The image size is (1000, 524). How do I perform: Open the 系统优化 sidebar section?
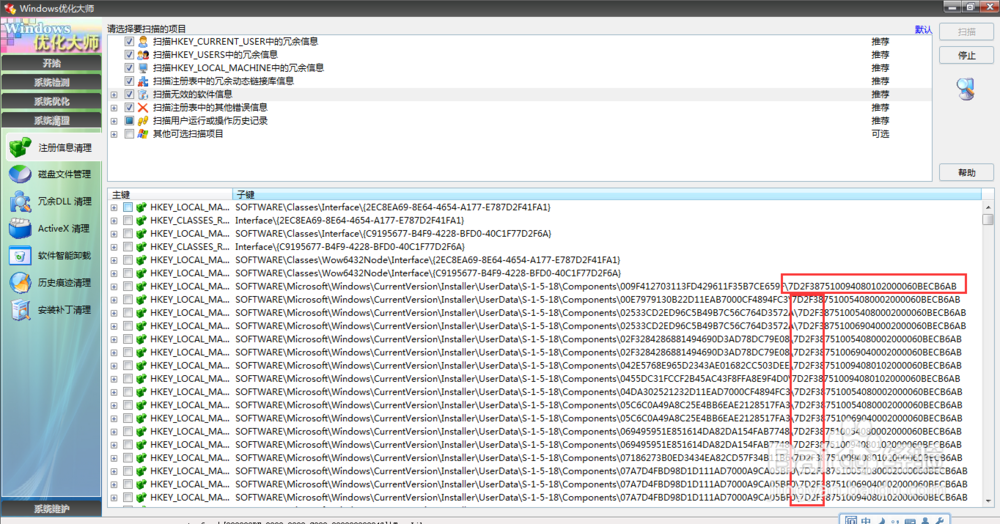click(51, 101)
